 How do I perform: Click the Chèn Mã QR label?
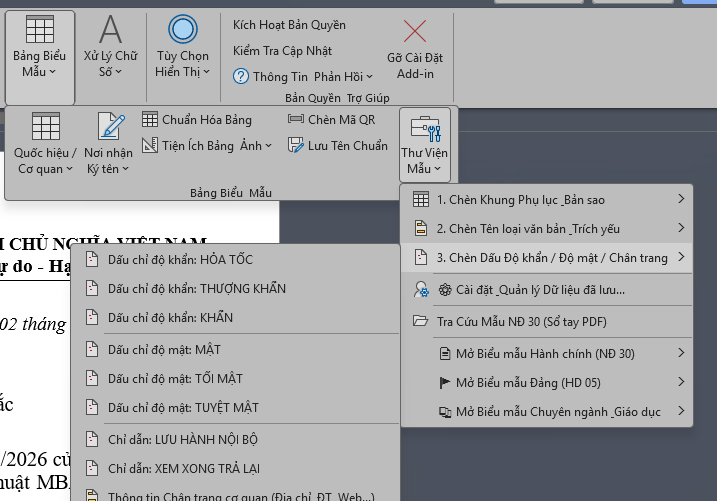point(342,120)
